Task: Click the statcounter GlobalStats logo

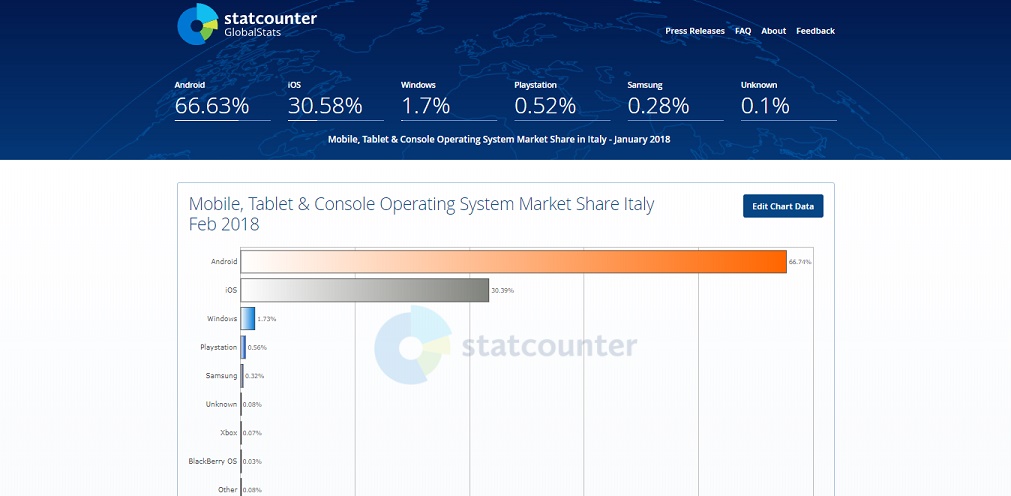Action: (x=247, y=24)
